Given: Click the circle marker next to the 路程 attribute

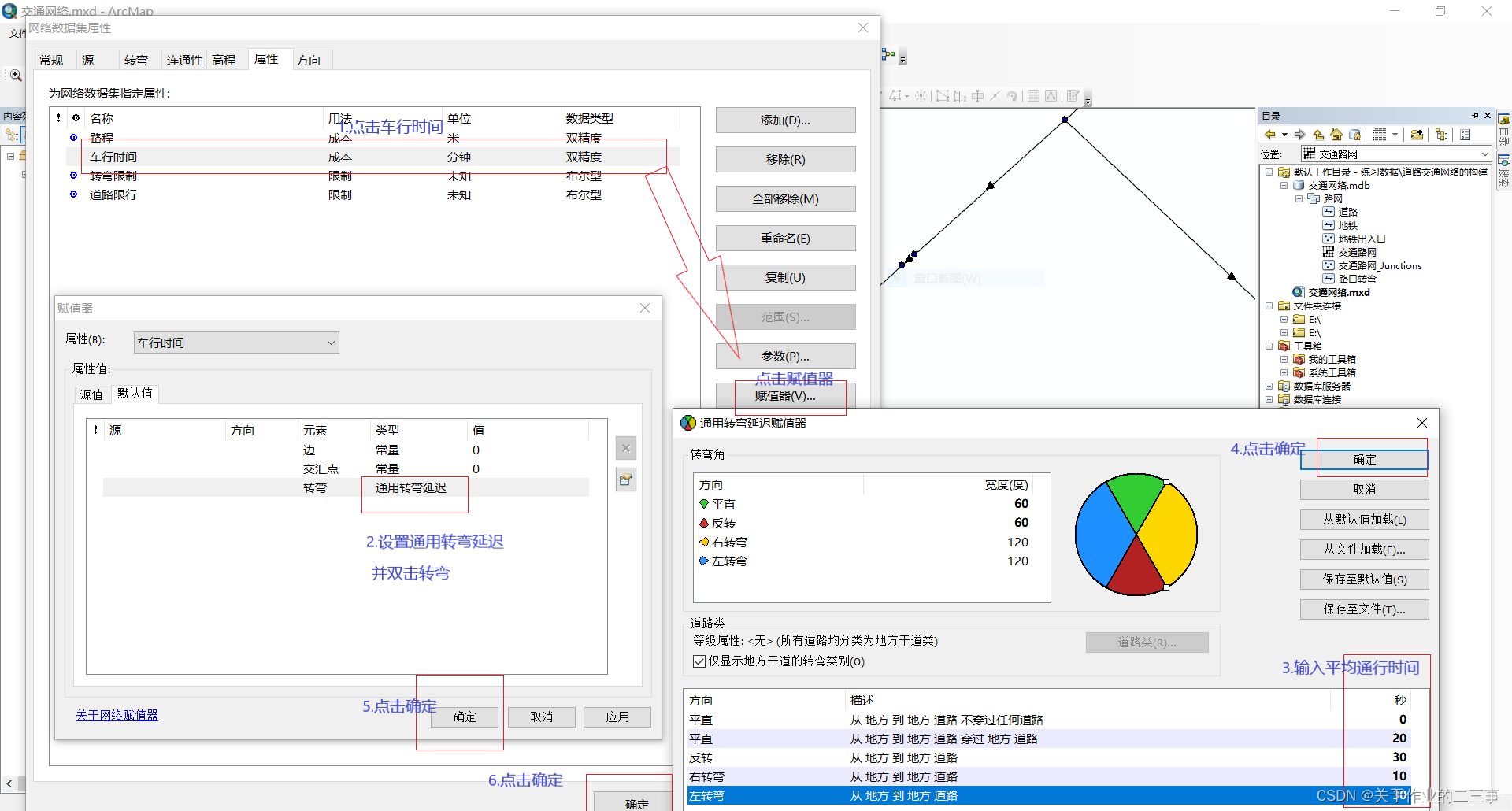Looking at the screenshot, I should point(75,138).
